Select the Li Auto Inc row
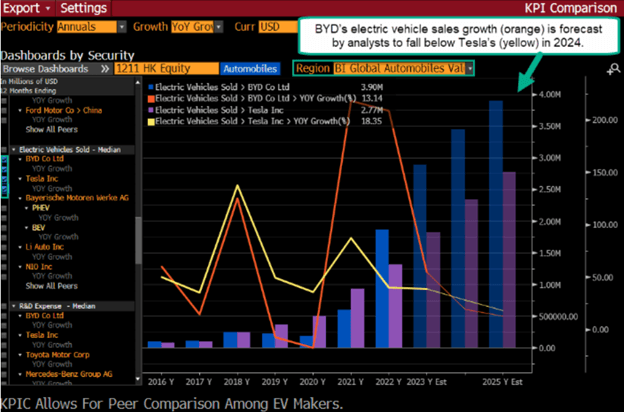Screen dimensions: 624x412 (x=45, y=247)
